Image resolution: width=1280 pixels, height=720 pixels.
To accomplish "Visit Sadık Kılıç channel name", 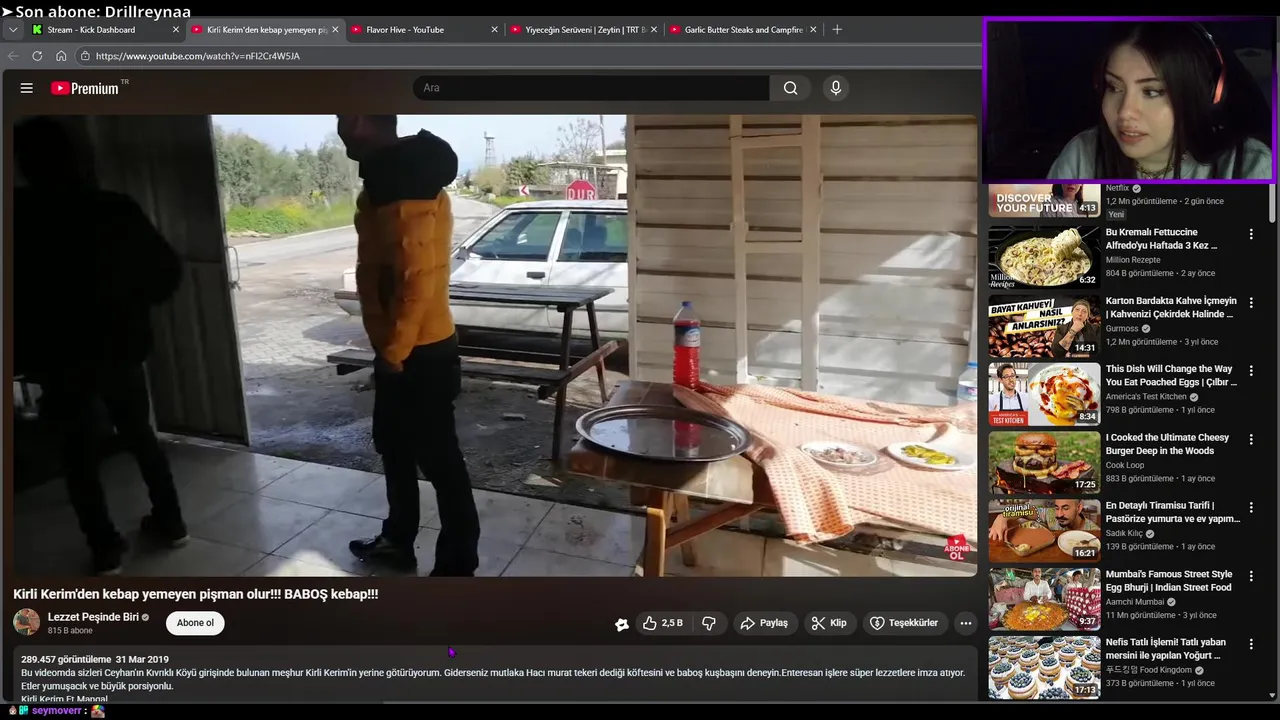I will (x=1124, y=534).
